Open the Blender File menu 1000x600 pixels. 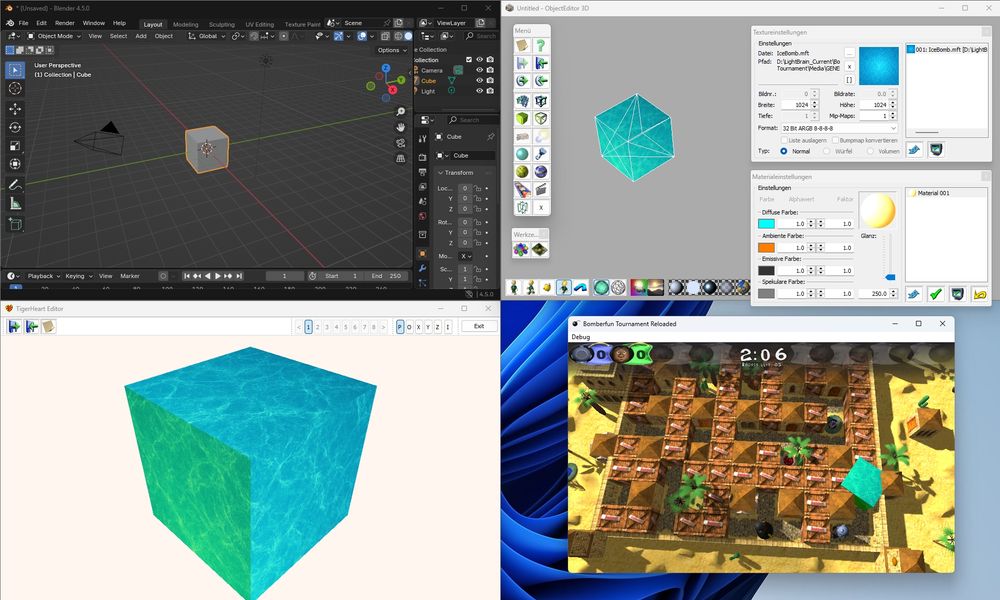pos(24,23)
